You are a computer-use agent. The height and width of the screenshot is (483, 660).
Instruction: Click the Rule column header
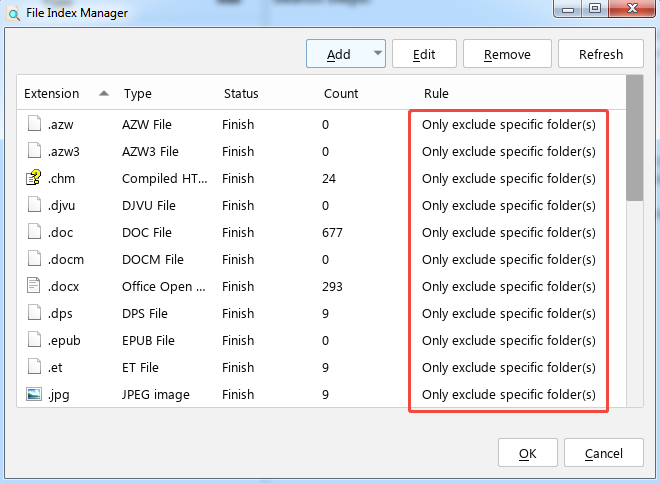point(436,94)
